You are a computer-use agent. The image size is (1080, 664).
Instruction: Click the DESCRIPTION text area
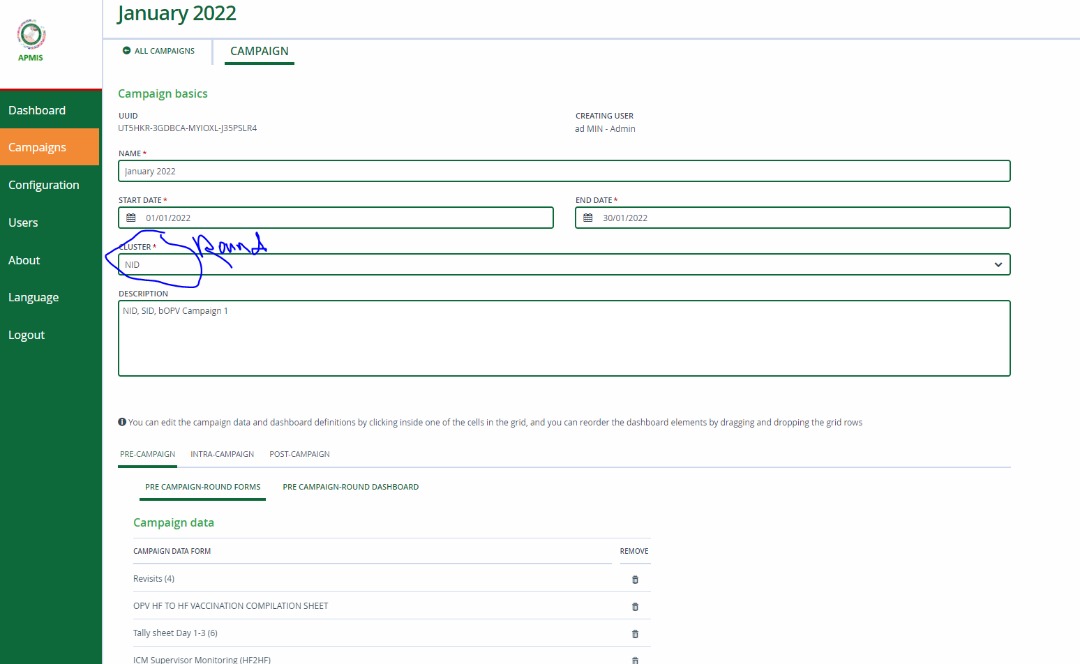pos(560,337)
